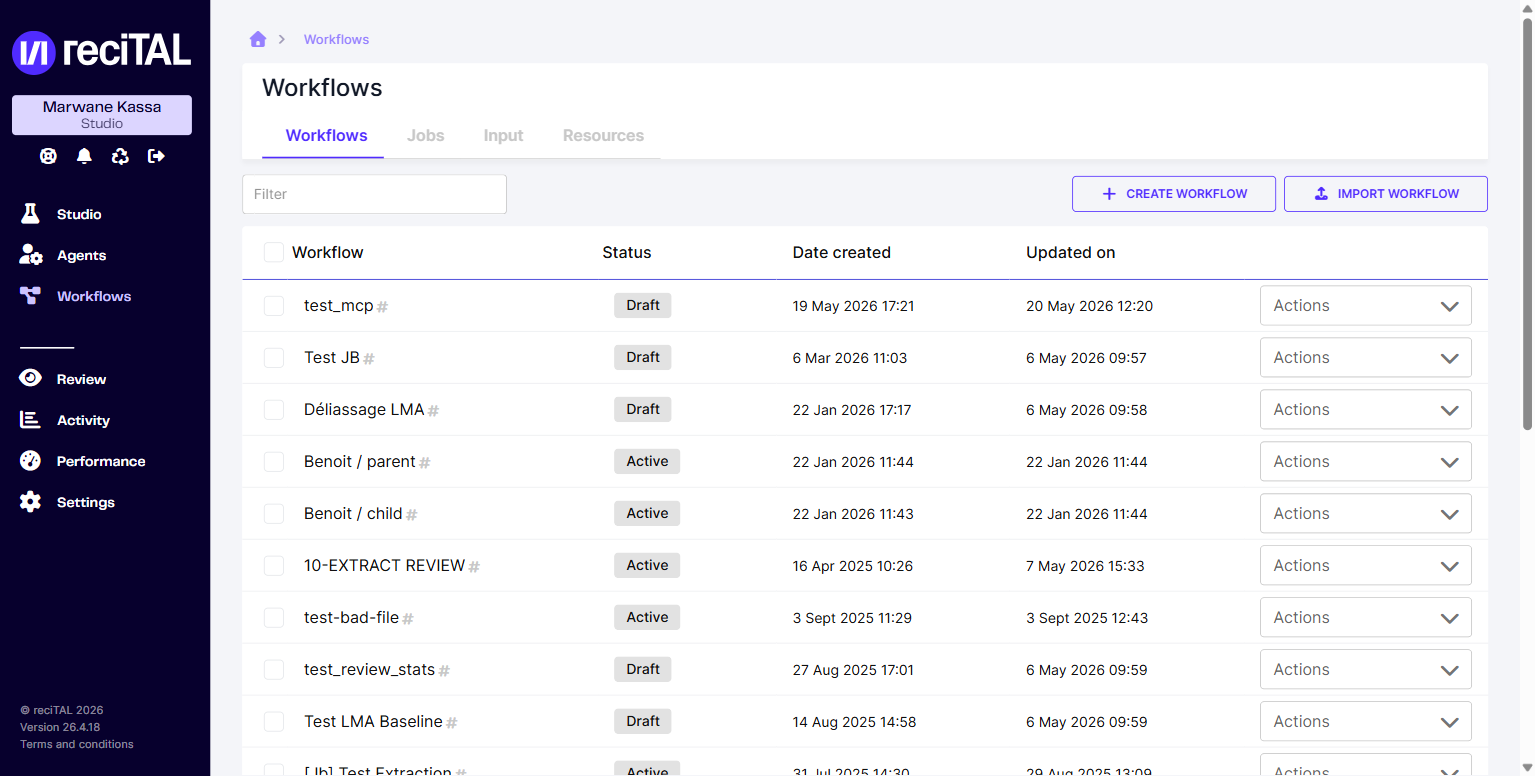This screenshot has width=1535, height=776.
Task: Open Settings with the gear icon
Action: point(30,502)
